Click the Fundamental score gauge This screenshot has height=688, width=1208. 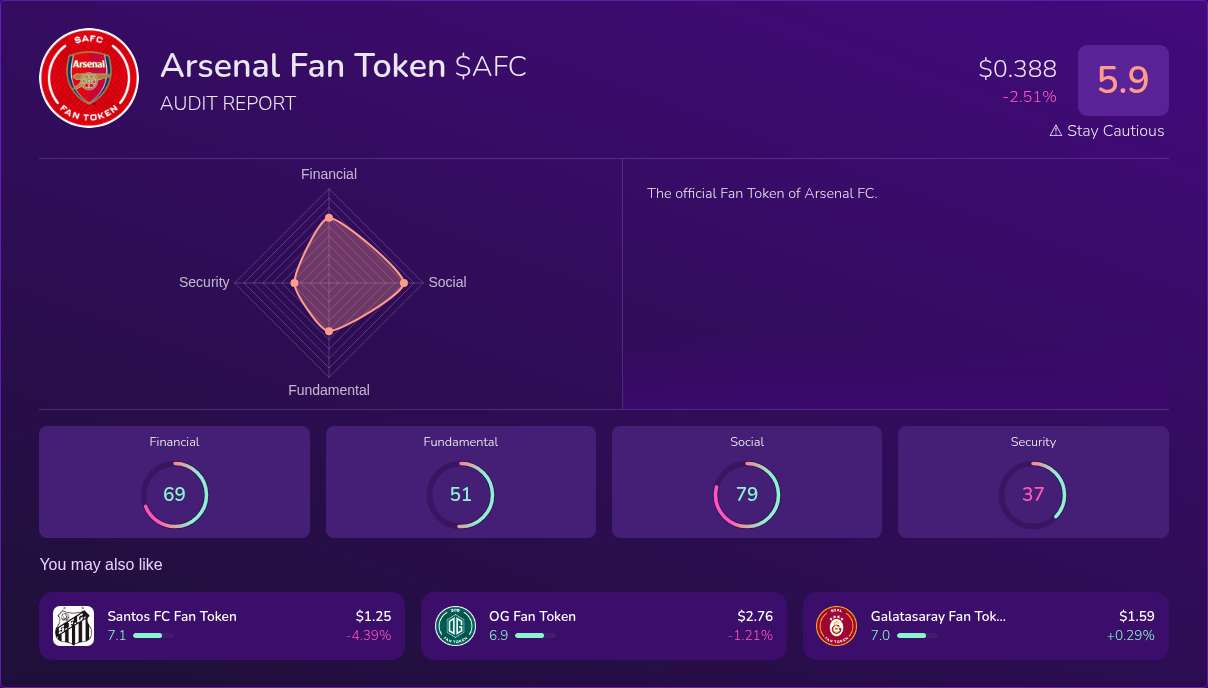click(460, 494)
